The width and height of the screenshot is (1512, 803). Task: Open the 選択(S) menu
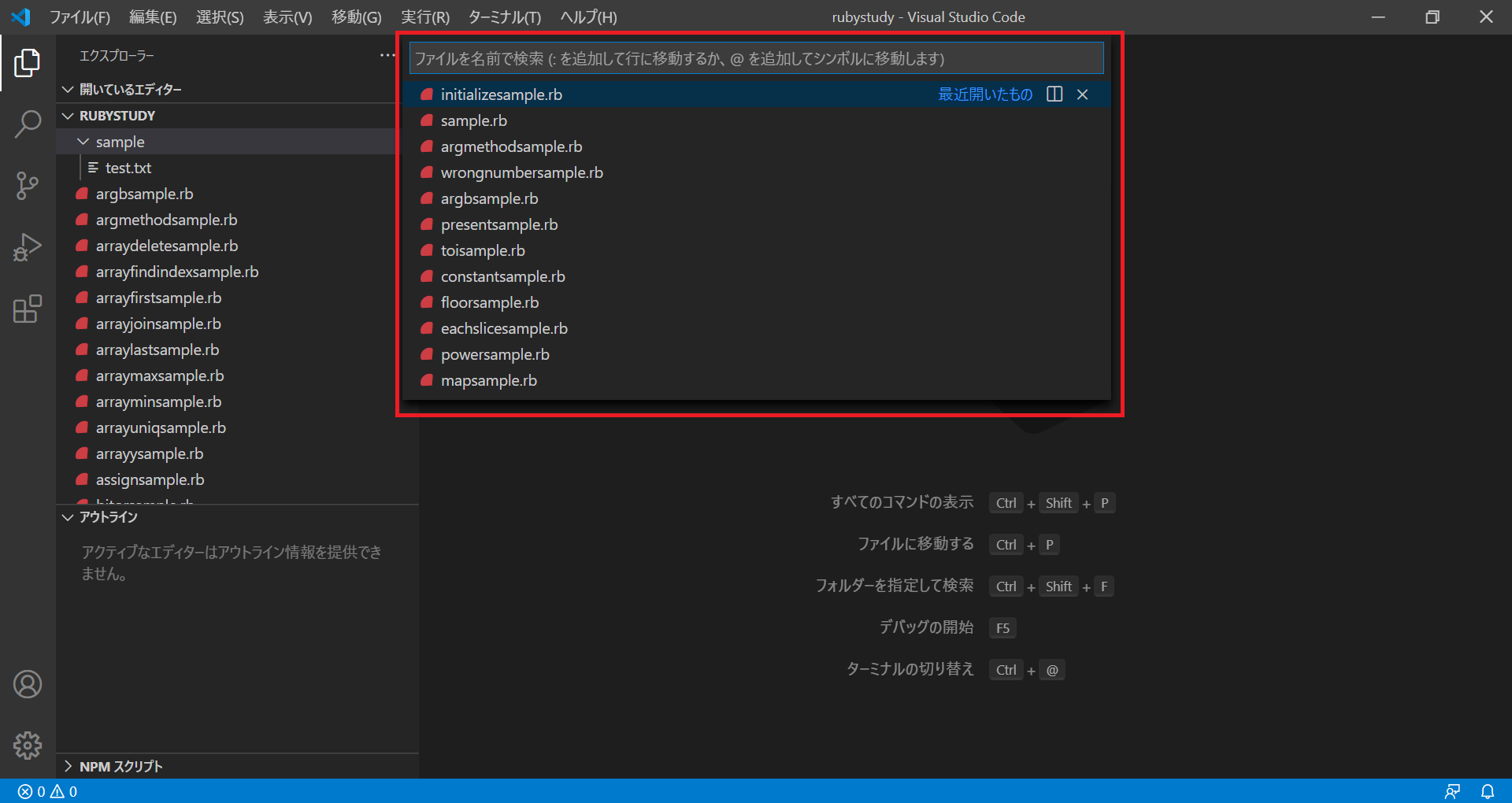[220, 17]
